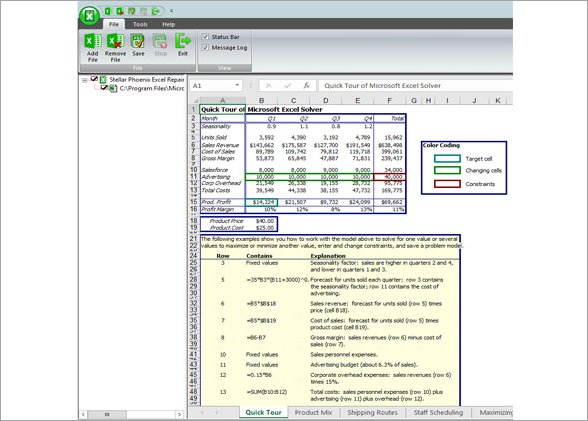Click the fx insert function icon

point(306,85)
